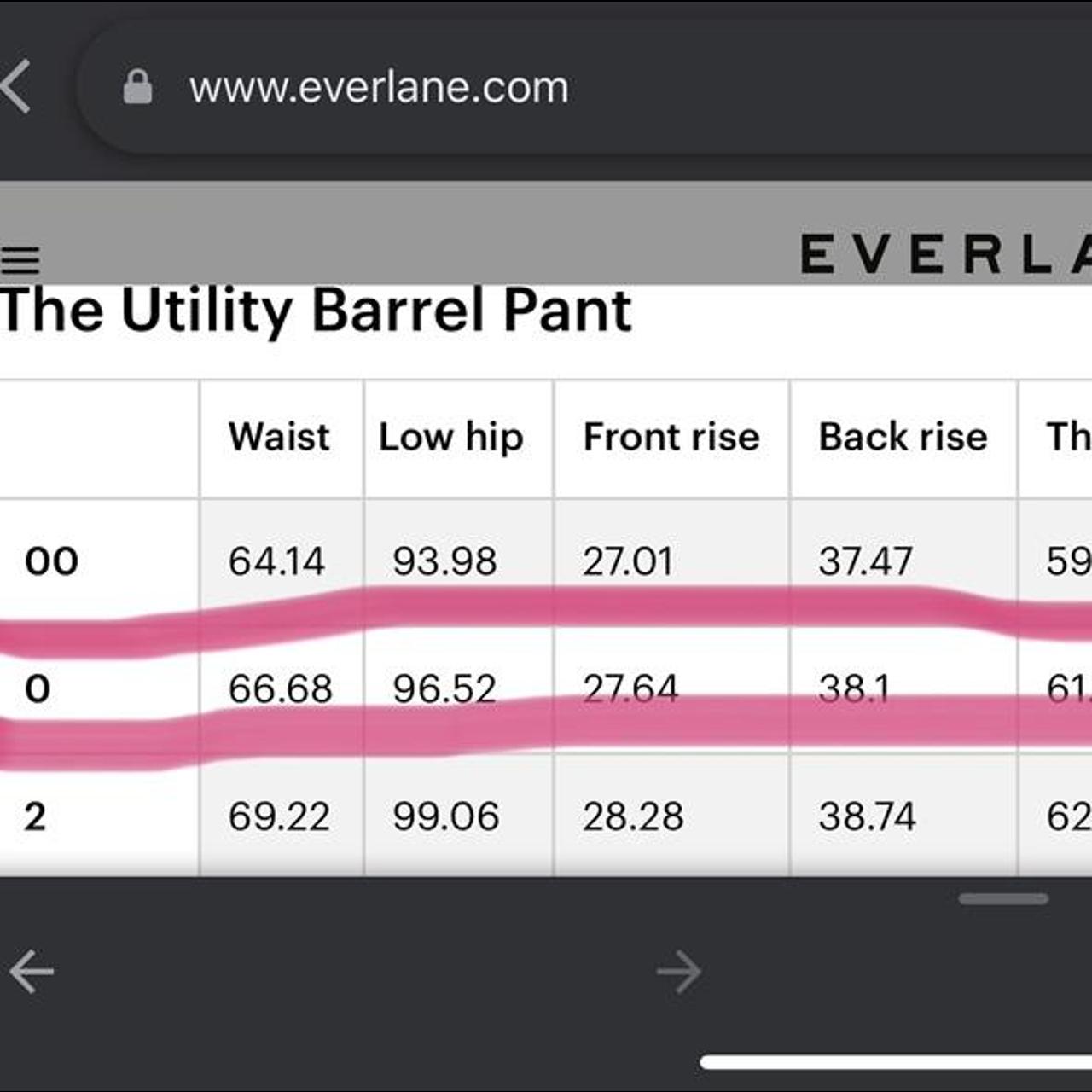Viewport: 1092px width, 1092px height.
Task: Select the size 0 row label
Action: point(38,689)
